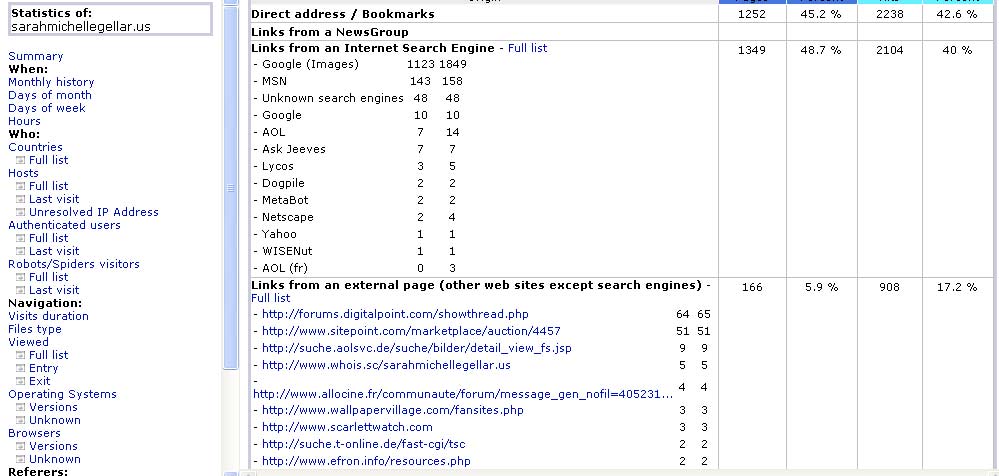Click the icon beside Viewed Entry
Screen dimensions: 999x476
(20, 368)
